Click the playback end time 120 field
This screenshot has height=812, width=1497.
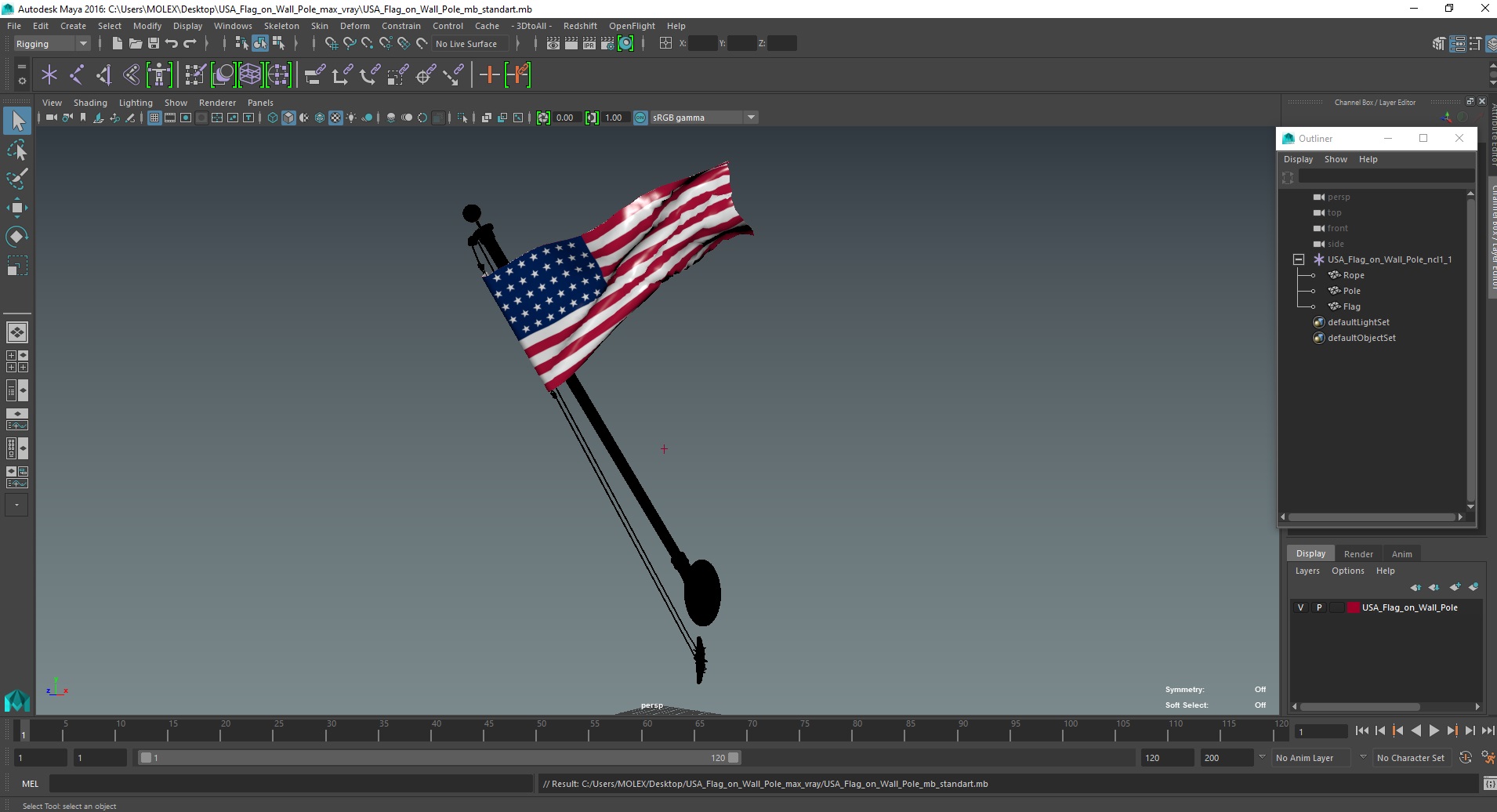pyautogui.click(x=1166, y=758)
